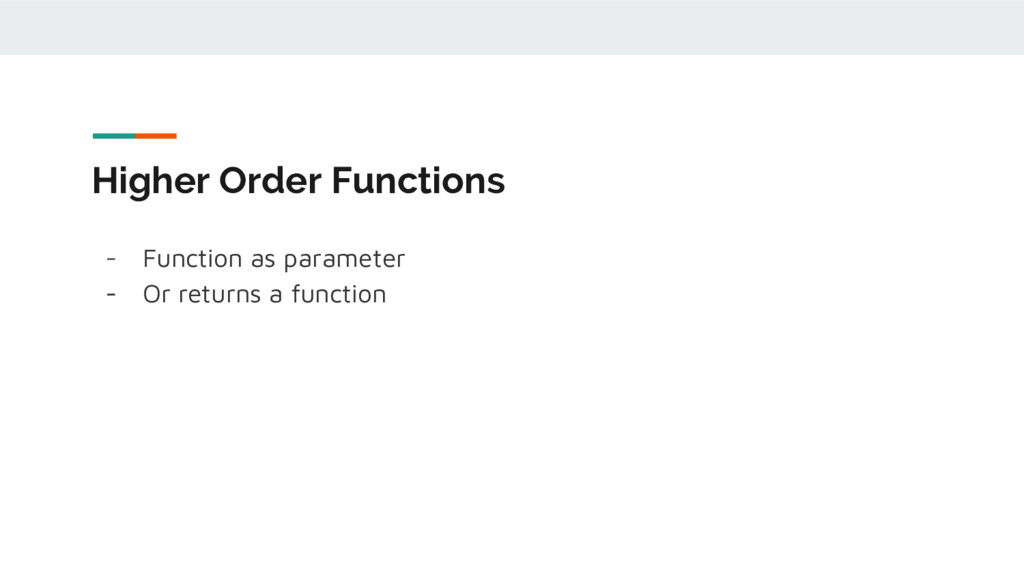Select the "Function as parameter" bullet text
This screenshot has height=576, width=1024.
273,259
